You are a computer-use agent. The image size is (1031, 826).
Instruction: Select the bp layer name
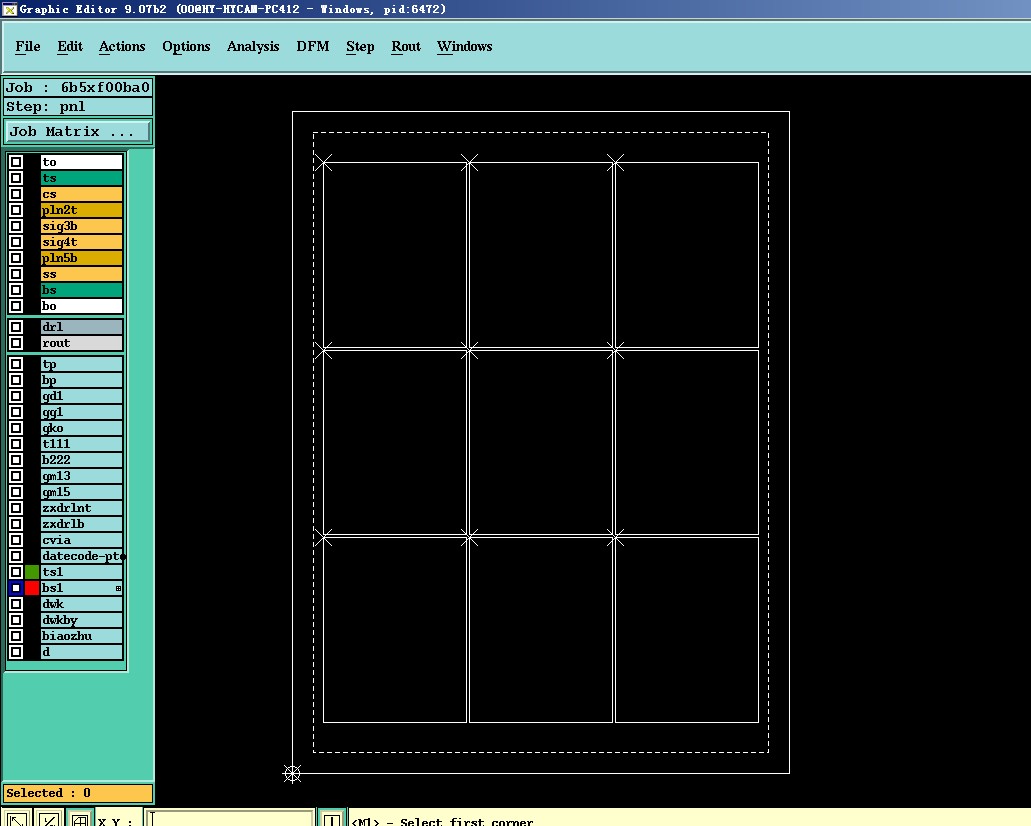coord(82,380)
